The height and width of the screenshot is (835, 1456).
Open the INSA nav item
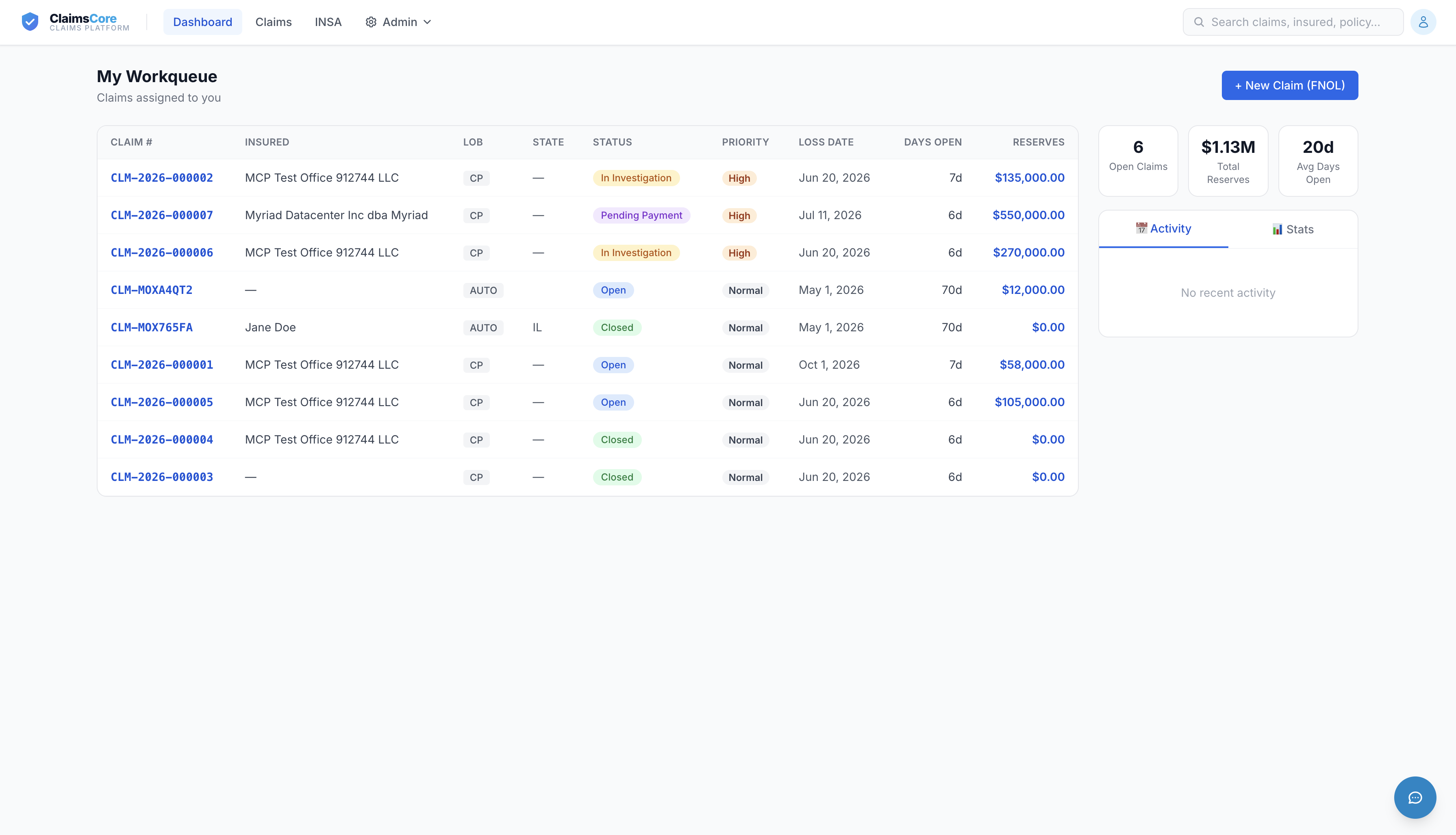pyautogui.click(x=328, y=22)
